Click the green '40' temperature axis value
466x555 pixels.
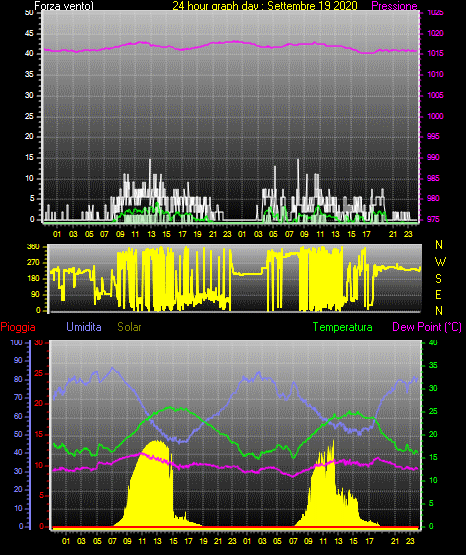point(433,343)
